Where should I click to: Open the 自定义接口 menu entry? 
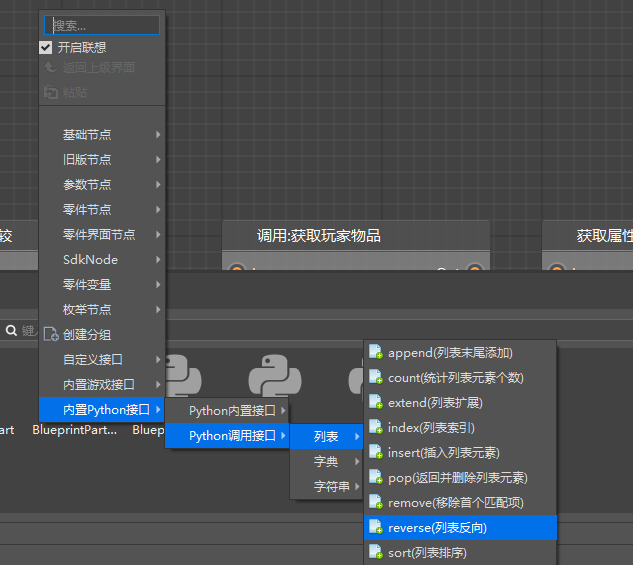[x=102, y=360]
